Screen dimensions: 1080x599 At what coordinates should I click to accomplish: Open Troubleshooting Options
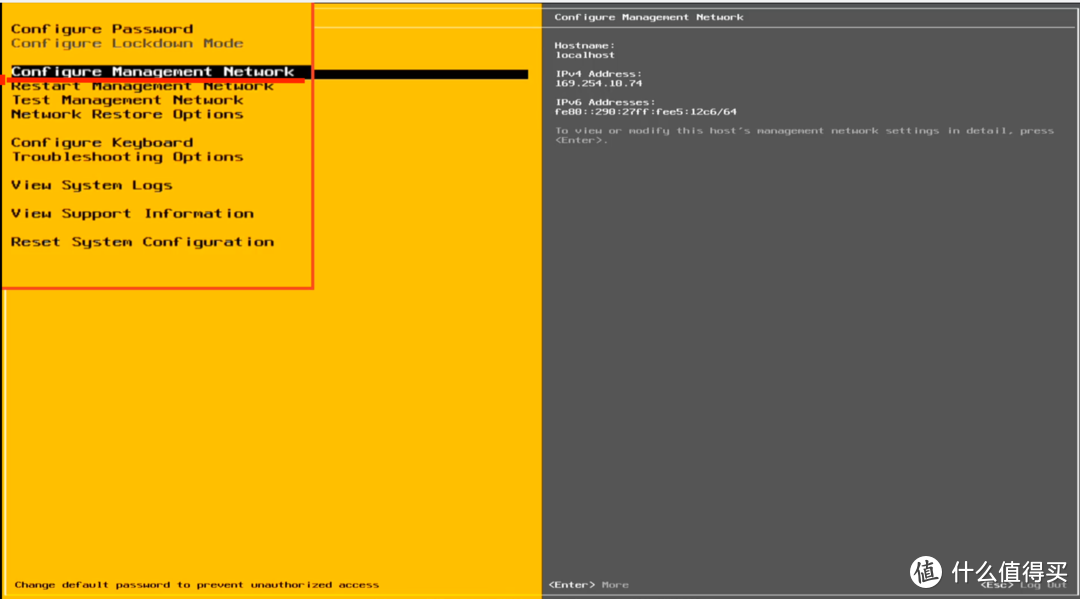click(127, 157)
